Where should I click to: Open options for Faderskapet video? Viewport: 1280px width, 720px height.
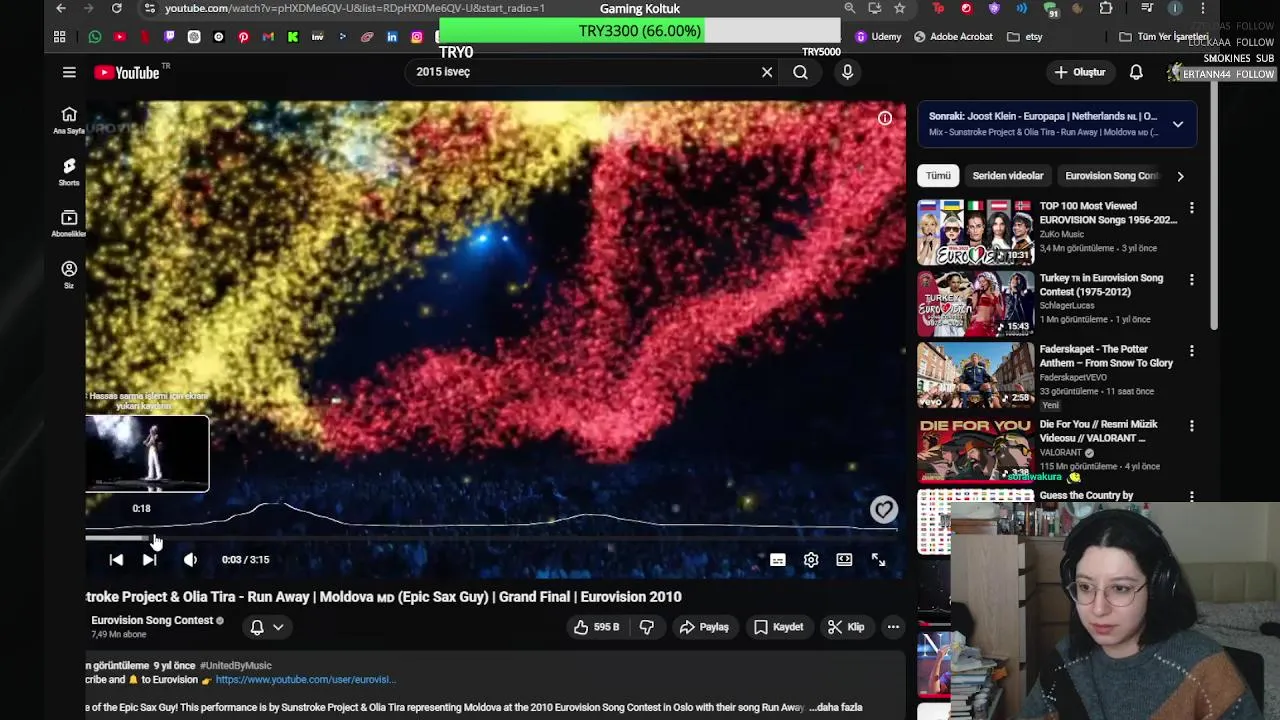point(1191,351)
